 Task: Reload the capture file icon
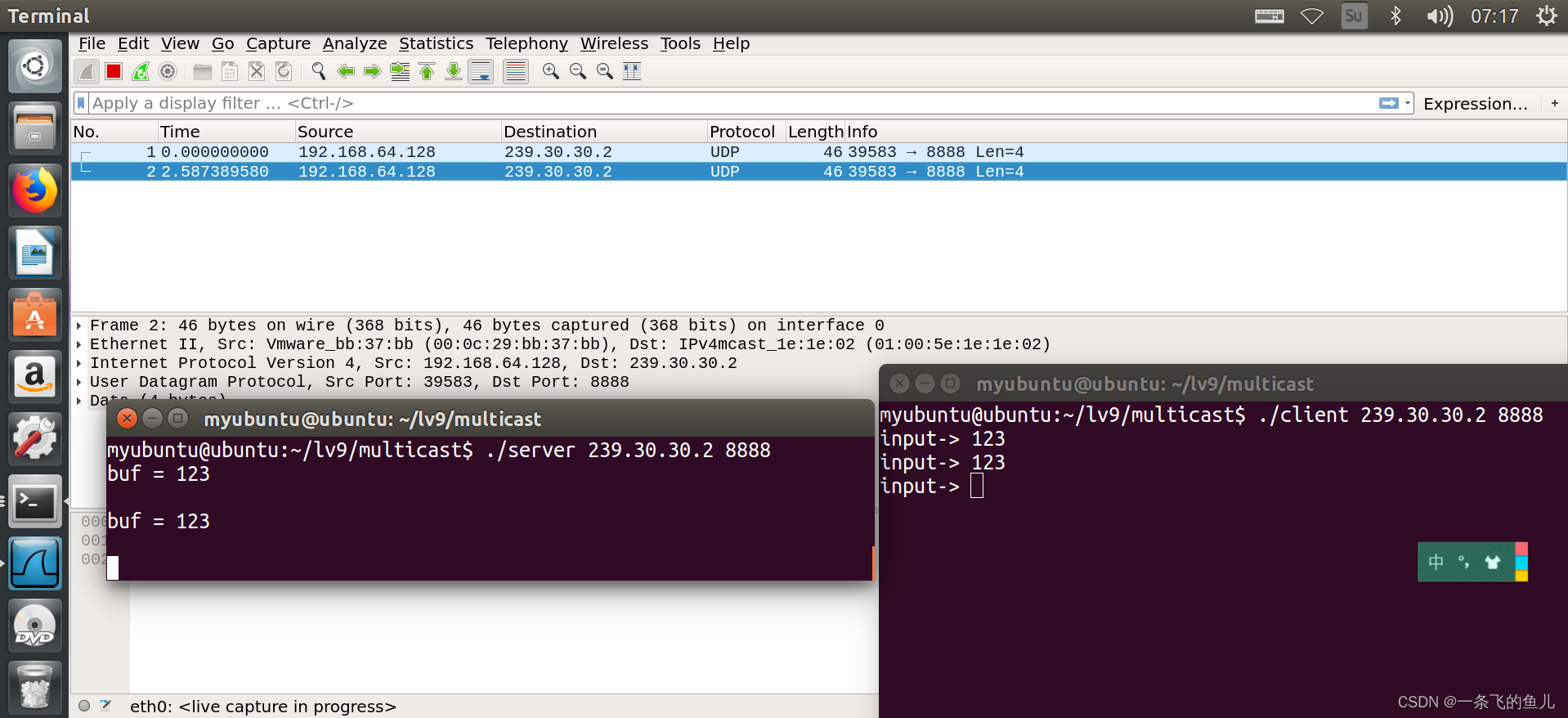click(x=284, y=72)
